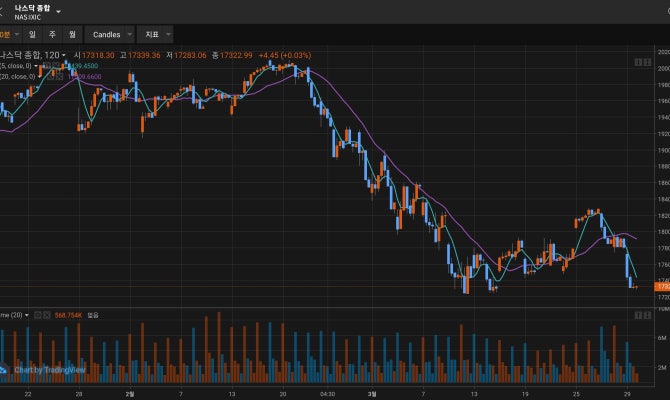The height and width of the screenshot is (400, 670).
Task: Click the 3월 marker on the time axis
Action: click(372, 394)
